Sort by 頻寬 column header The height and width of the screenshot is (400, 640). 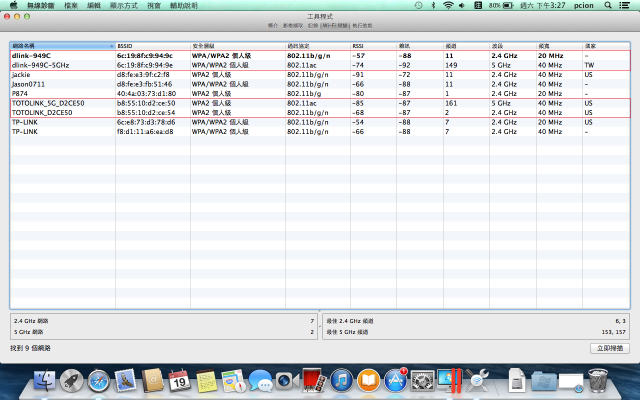[559, 46]
